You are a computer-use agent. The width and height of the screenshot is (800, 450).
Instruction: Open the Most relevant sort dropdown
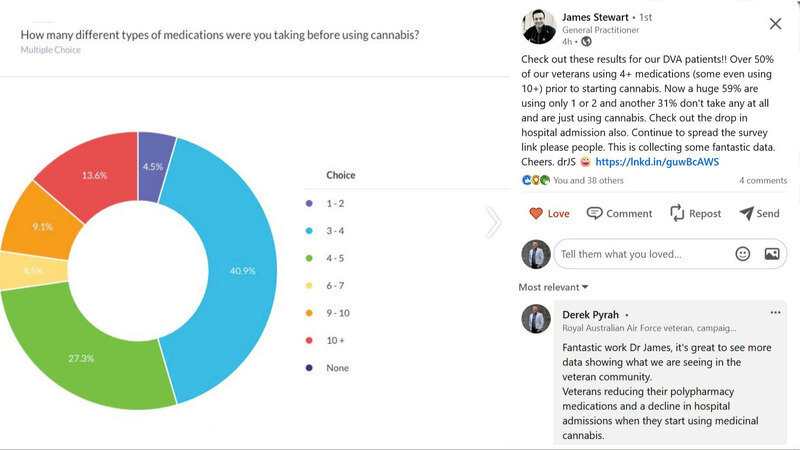pos(553,287)
